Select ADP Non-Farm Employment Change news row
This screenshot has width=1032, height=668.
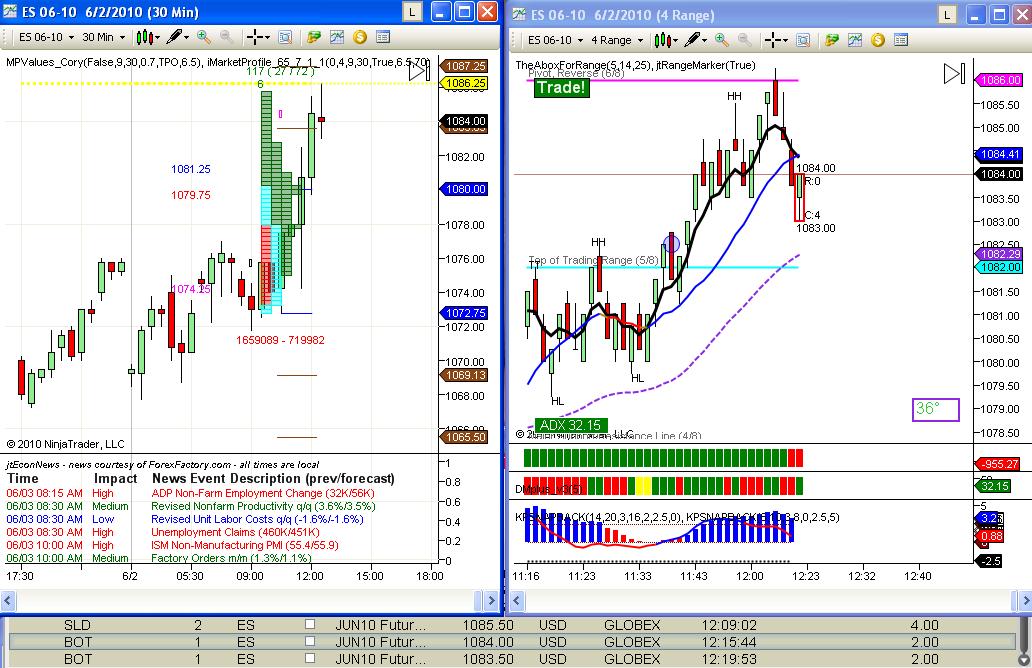click(191, 493)
